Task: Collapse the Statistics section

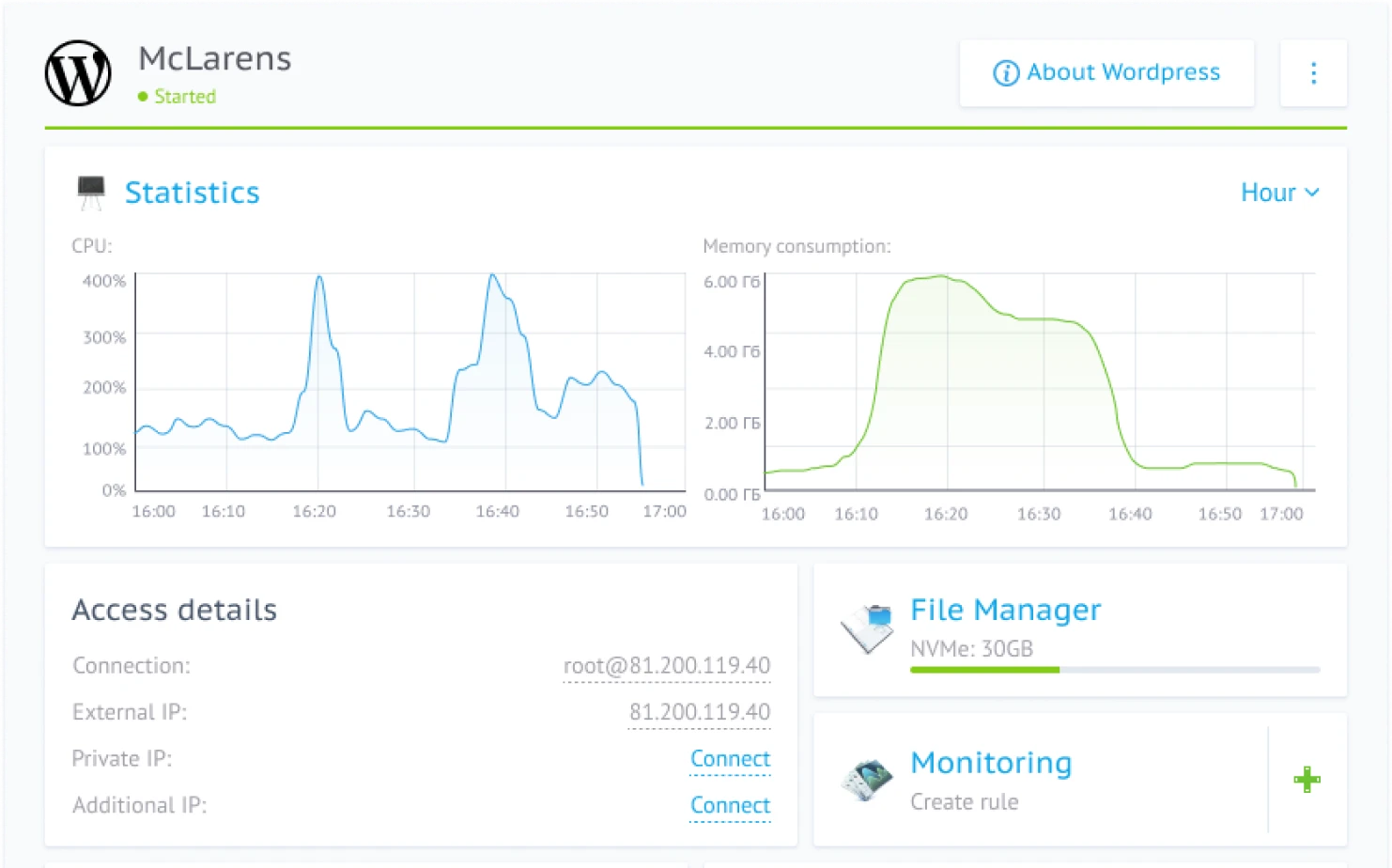Action: [193, 192]
